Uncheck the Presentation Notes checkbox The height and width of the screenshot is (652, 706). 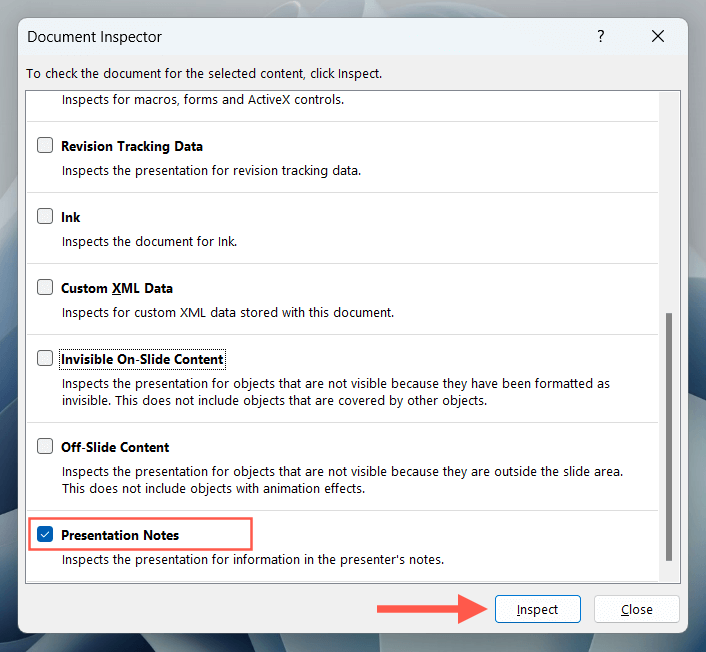point(45,535)
